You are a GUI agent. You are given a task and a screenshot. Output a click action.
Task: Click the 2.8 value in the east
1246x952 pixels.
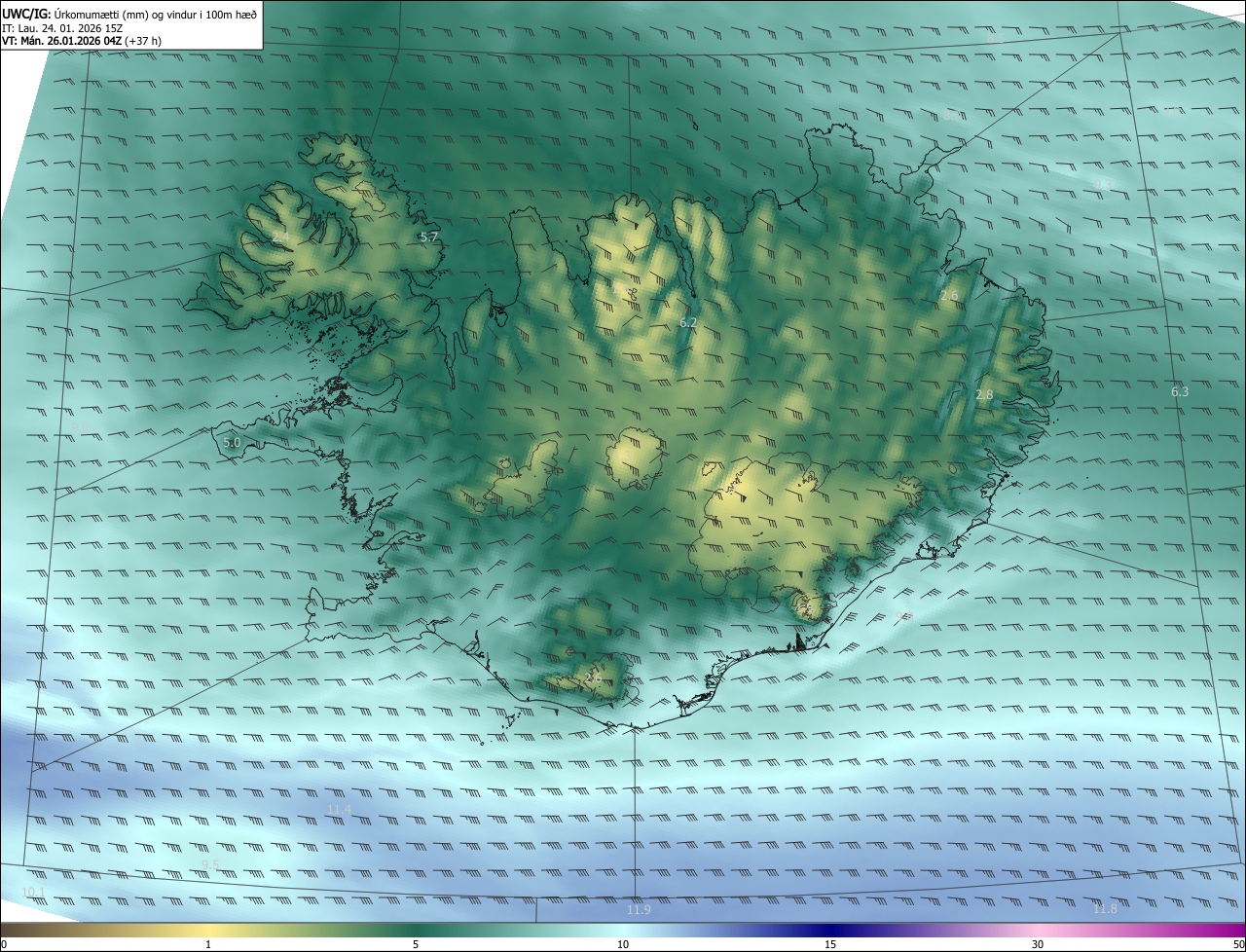(984, 394)
